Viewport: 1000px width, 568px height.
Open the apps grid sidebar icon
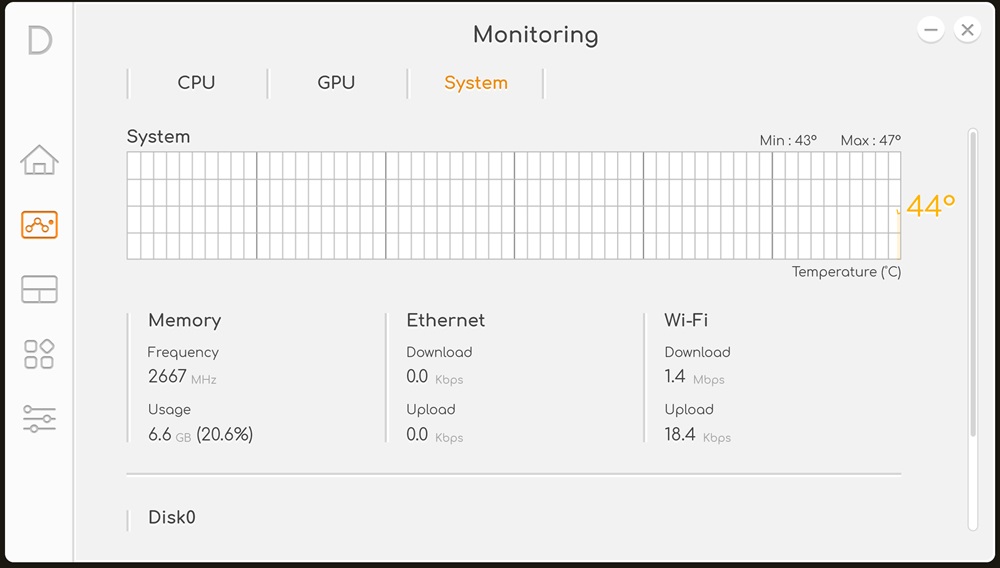click(40, 354)
